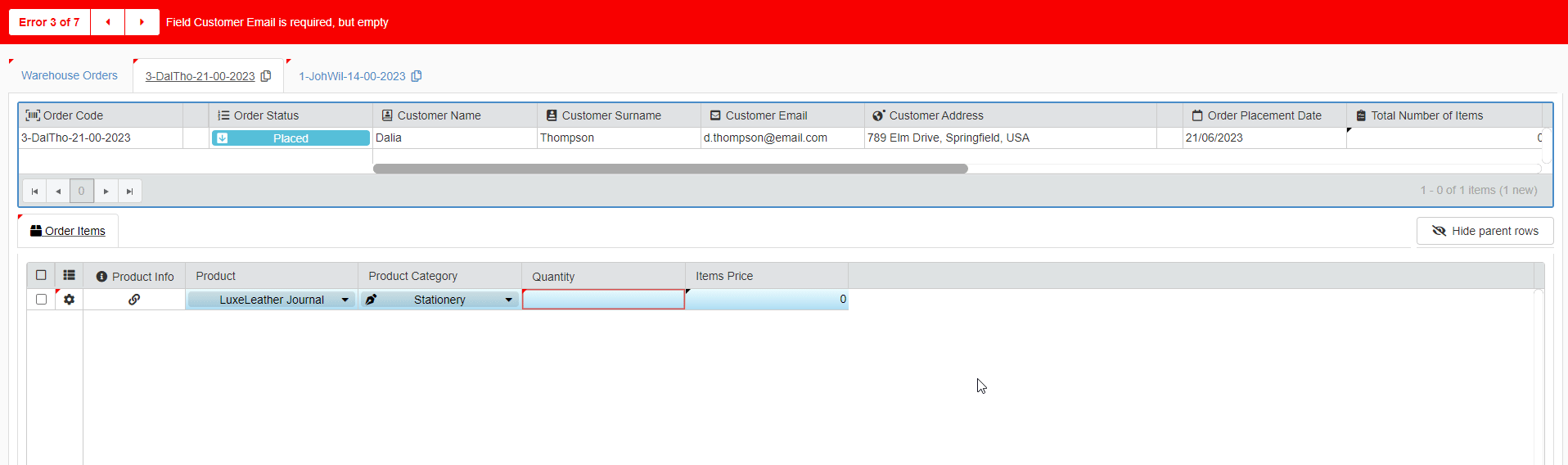Click the horizontal scrollbar in orders grid
The height and width of the screenshot is (465, 1568).
(670, 169)
